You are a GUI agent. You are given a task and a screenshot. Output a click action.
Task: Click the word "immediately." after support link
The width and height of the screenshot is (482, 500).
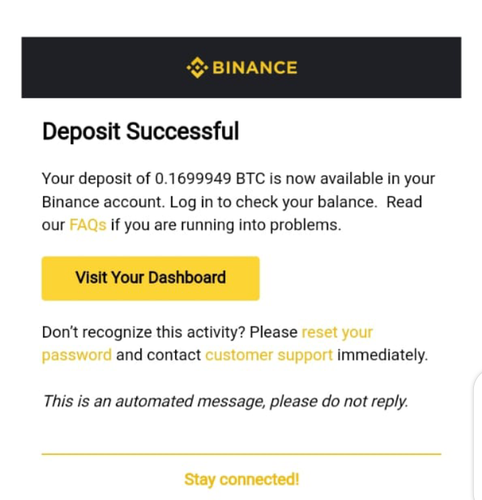coord(382,355)
